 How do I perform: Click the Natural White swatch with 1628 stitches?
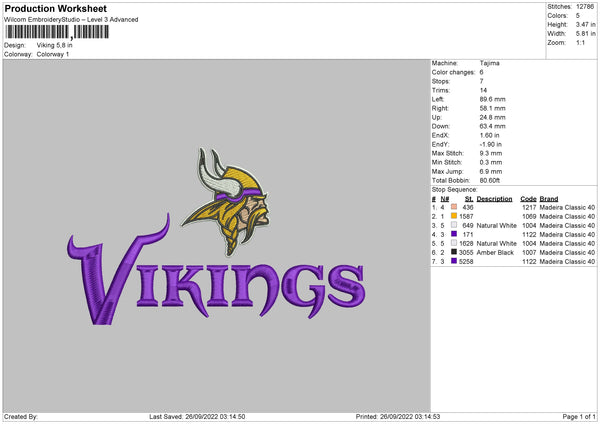(454, 242)
